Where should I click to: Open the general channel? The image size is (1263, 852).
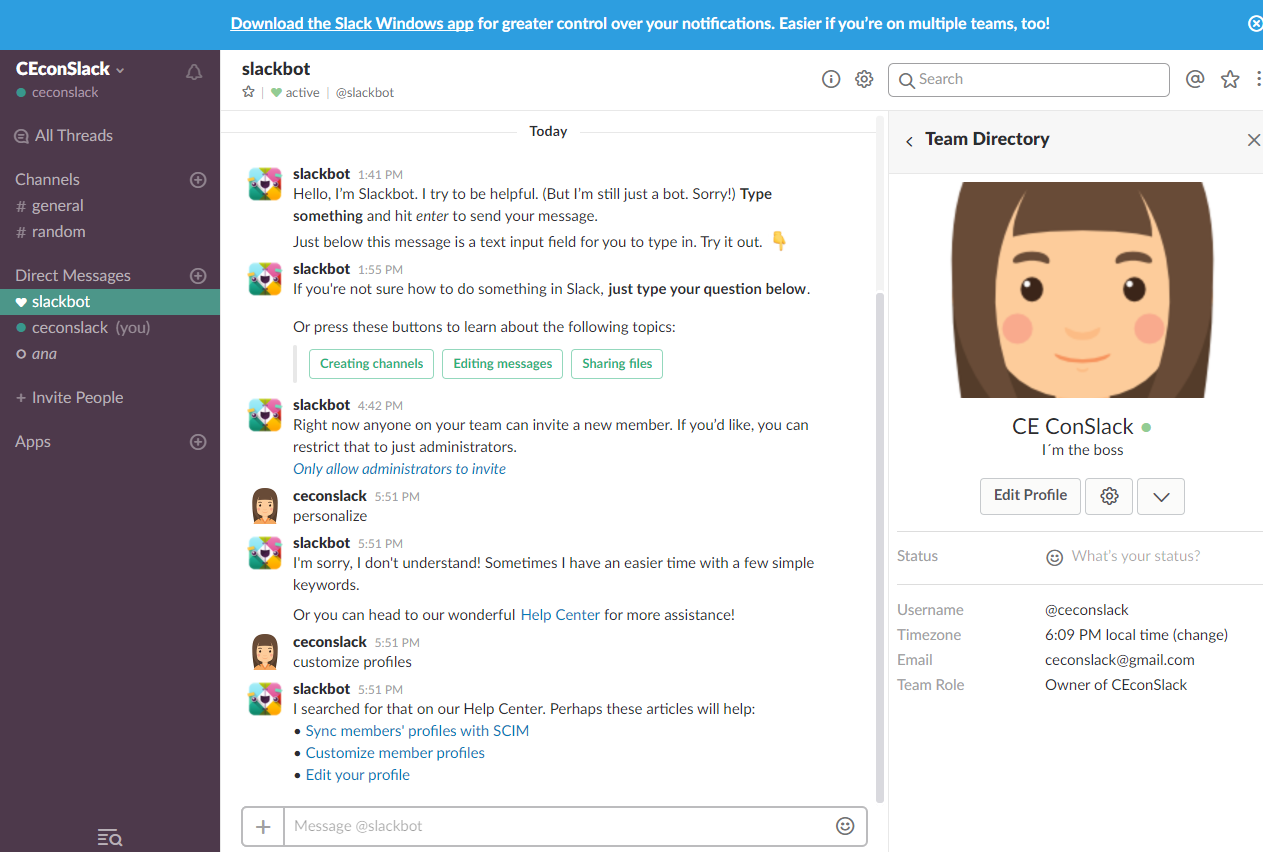58,206
